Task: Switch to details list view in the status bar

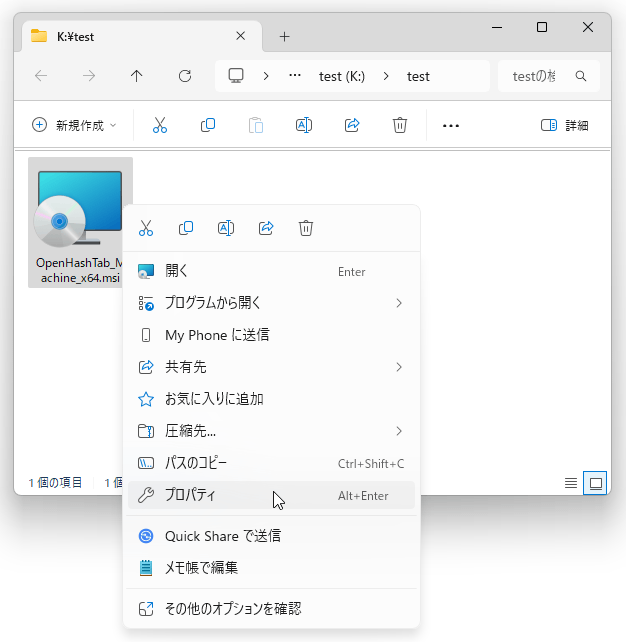Action: click(571, 483)
